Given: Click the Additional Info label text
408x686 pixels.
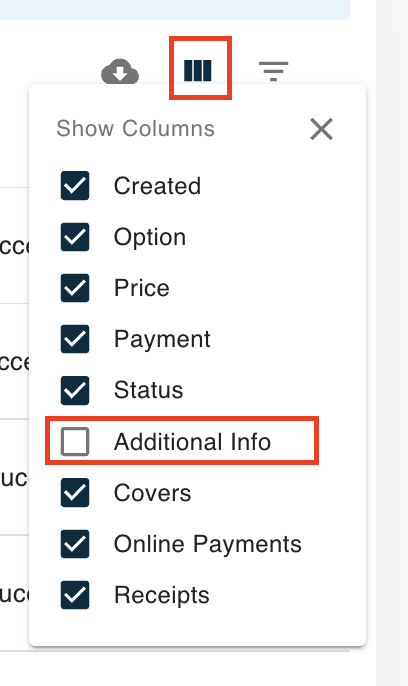Looking at the screenshot, I should click(x=192, y=441).
